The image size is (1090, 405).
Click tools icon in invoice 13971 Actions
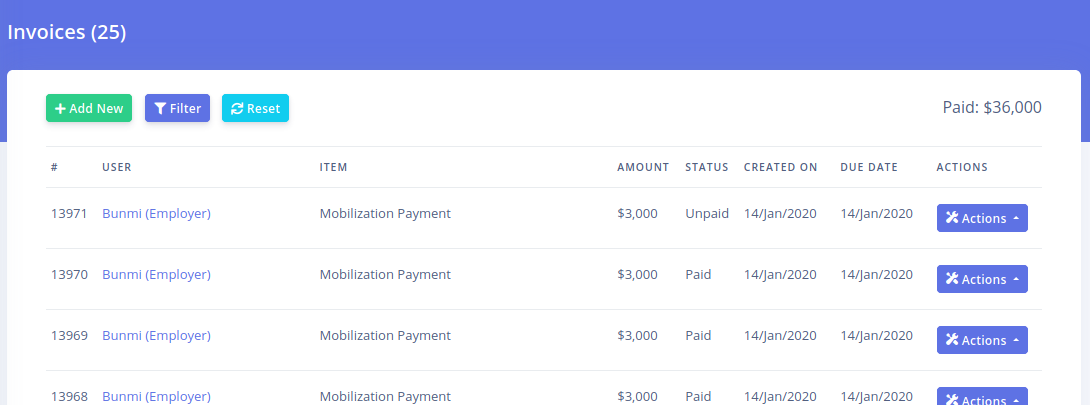point(952,218)
